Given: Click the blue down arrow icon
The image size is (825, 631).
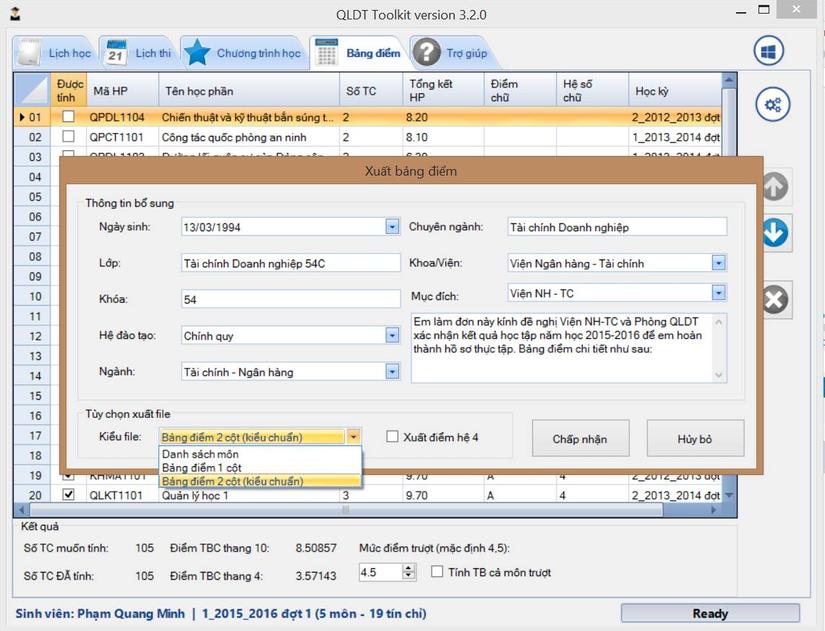Looking at the screenshot, I should pyautogui.click(x=775, y=233).
